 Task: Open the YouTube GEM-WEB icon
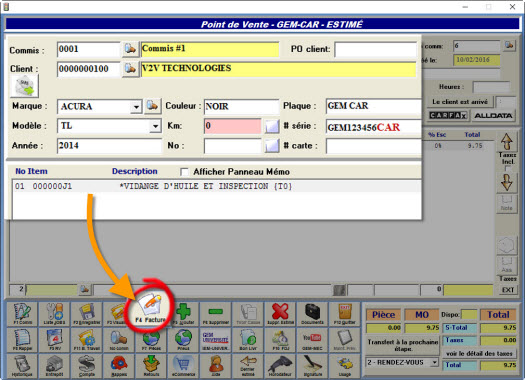tap(312, 340)
